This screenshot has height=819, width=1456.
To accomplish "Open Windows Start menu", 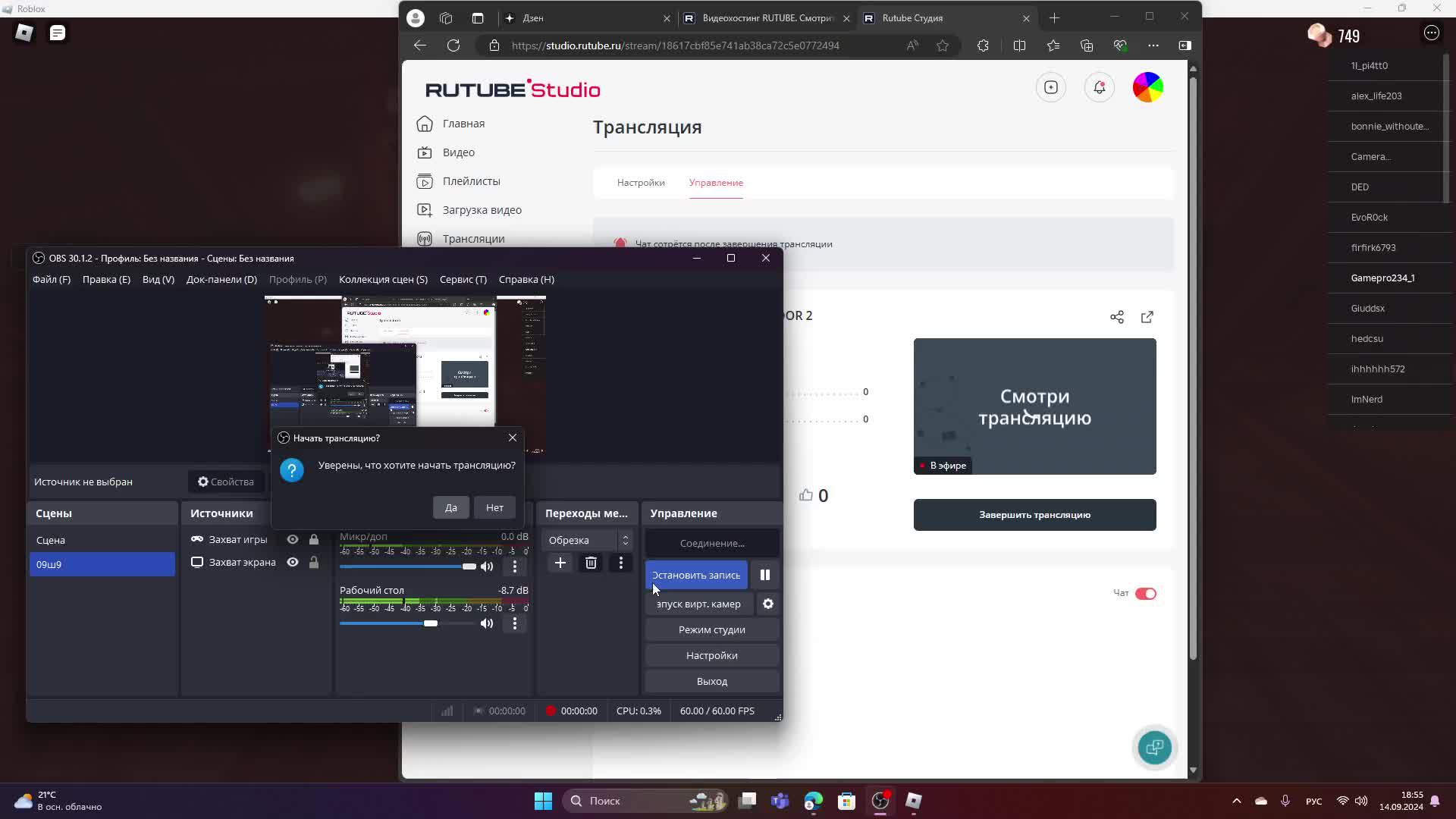I will [x=543, y=801].
